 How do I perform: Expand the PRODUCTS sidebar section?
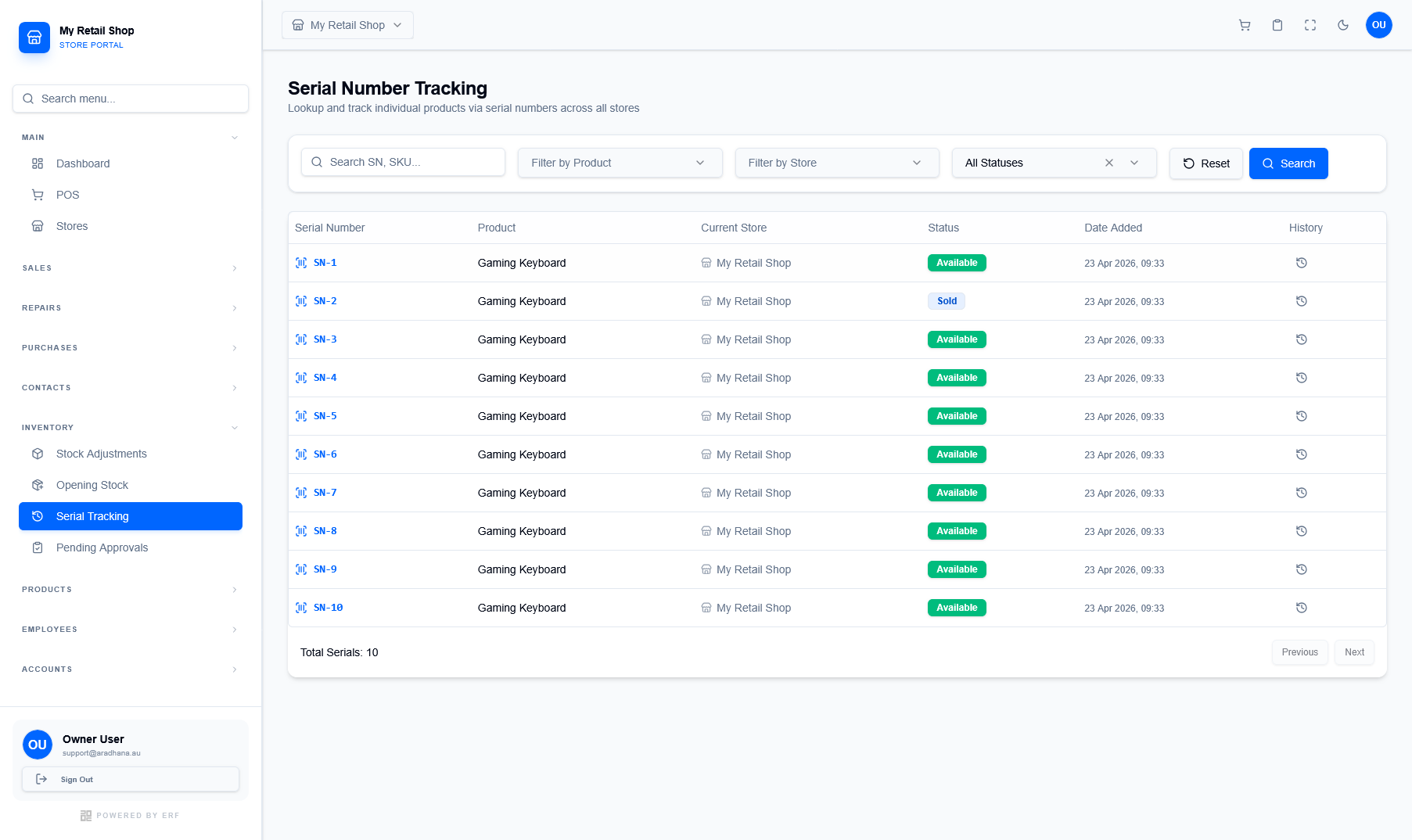pyautogui.click(x=130, y=590)
